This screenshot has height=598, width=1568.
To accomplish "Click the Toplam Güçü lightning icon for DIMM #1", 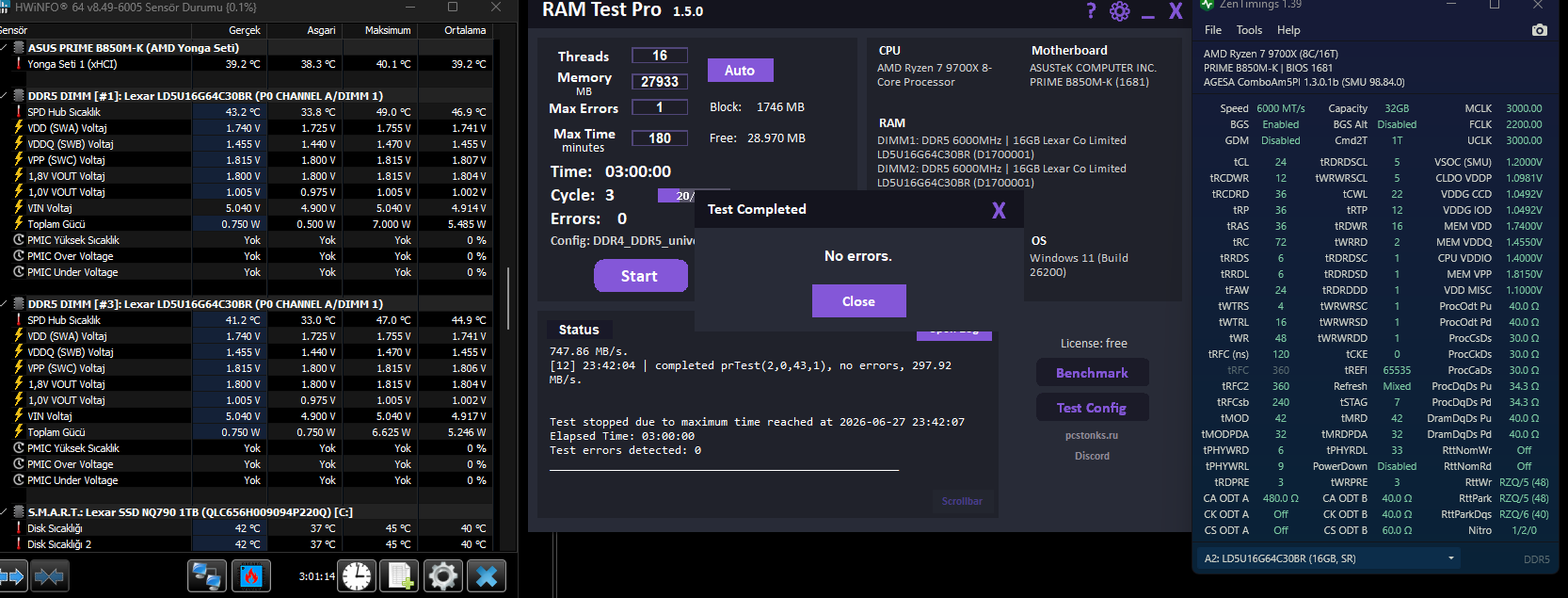I will click(x=18, y=223).
